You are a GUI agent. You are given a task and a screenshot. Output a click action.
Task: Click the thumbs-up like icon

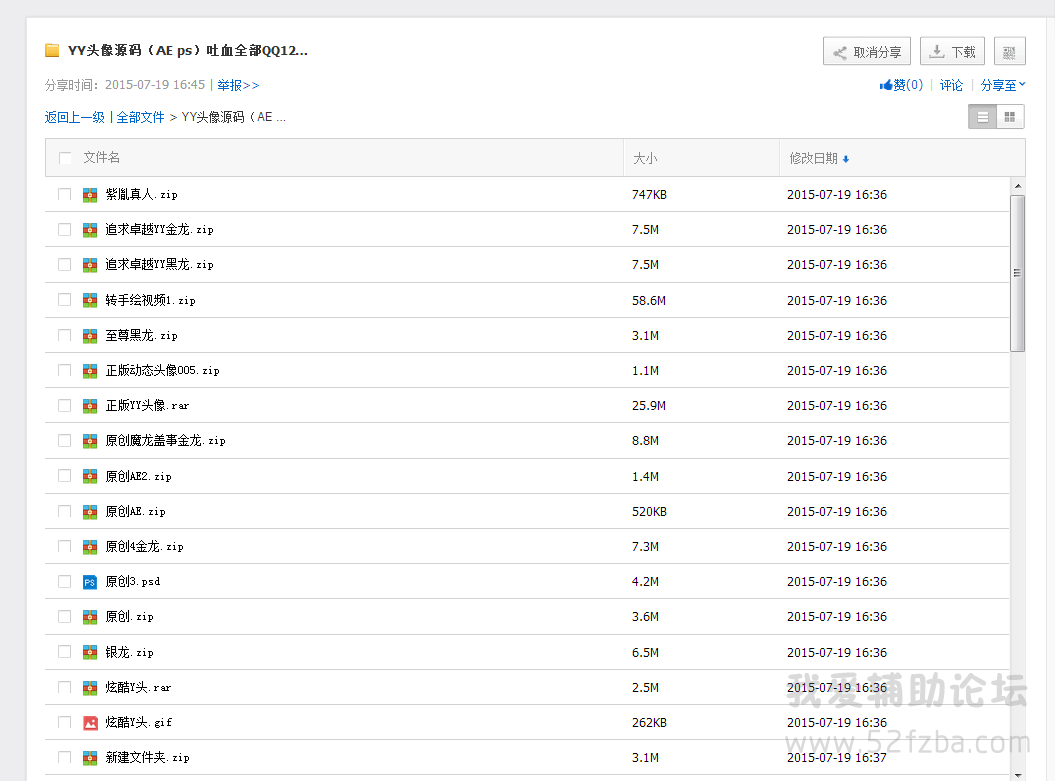885,85
